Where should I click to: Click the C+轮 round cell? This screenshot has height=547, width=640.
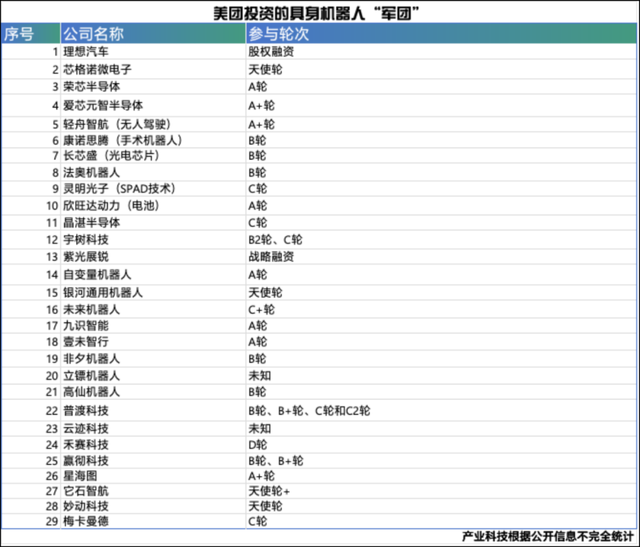click(x=441, y=309)
